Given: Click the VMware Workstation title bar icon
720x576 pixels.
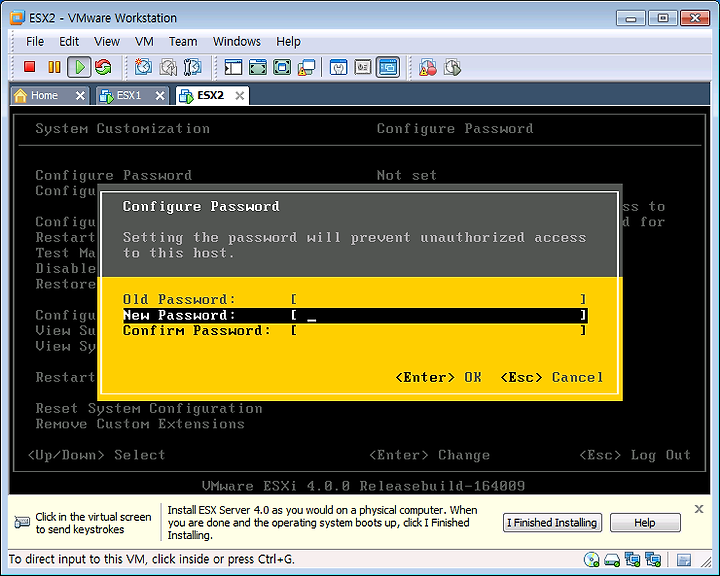Looking at the screenshot, I should pos(17,17).
